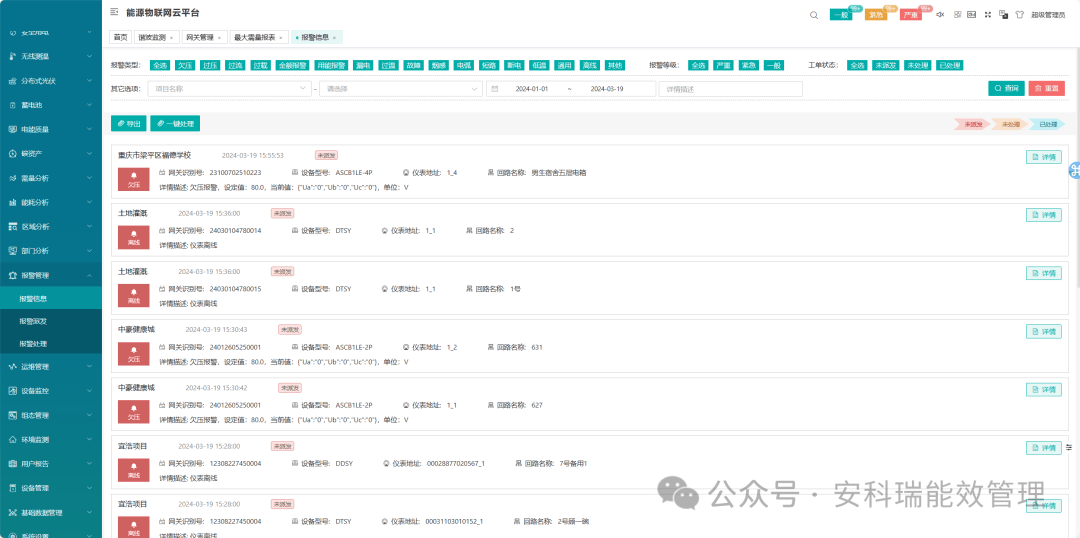This screenshot has height=538, width=1080.
Task: Open 蓄电池 in the sidebar
Action: click(51, 105)
